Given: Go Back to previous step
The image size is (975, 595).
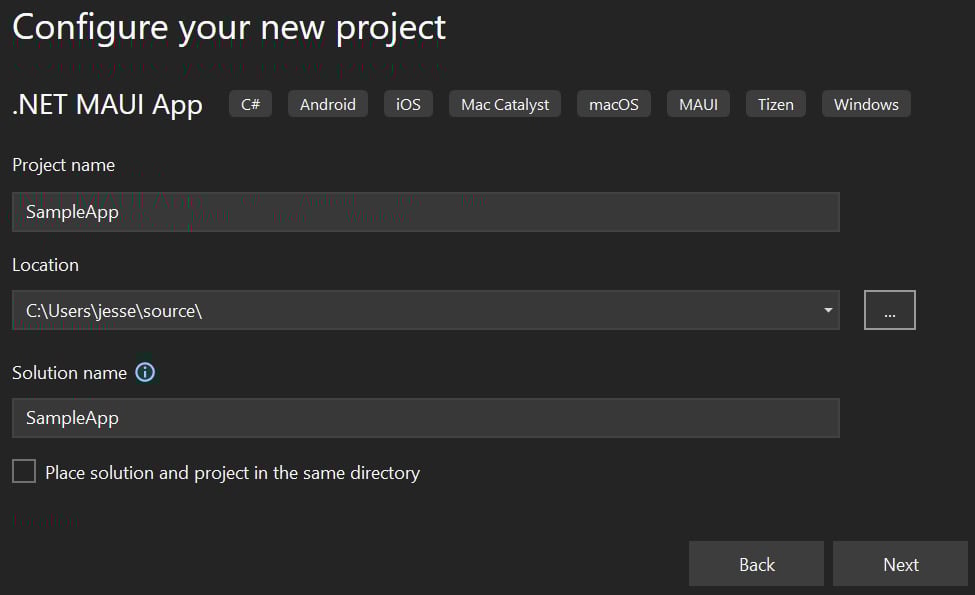Looking at the screenshot, I should [756, 564].
